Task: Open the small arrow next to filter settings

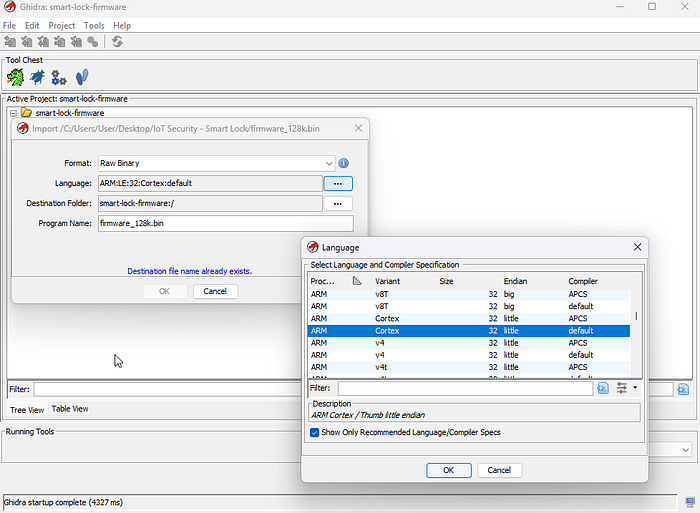Action: click(x=635, y=388)
